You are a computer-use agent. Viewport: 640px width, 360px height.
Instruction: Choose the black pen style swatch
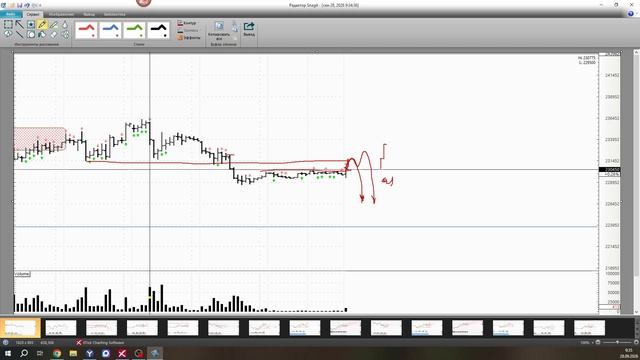pyautogui.click(x=159, y=30)
